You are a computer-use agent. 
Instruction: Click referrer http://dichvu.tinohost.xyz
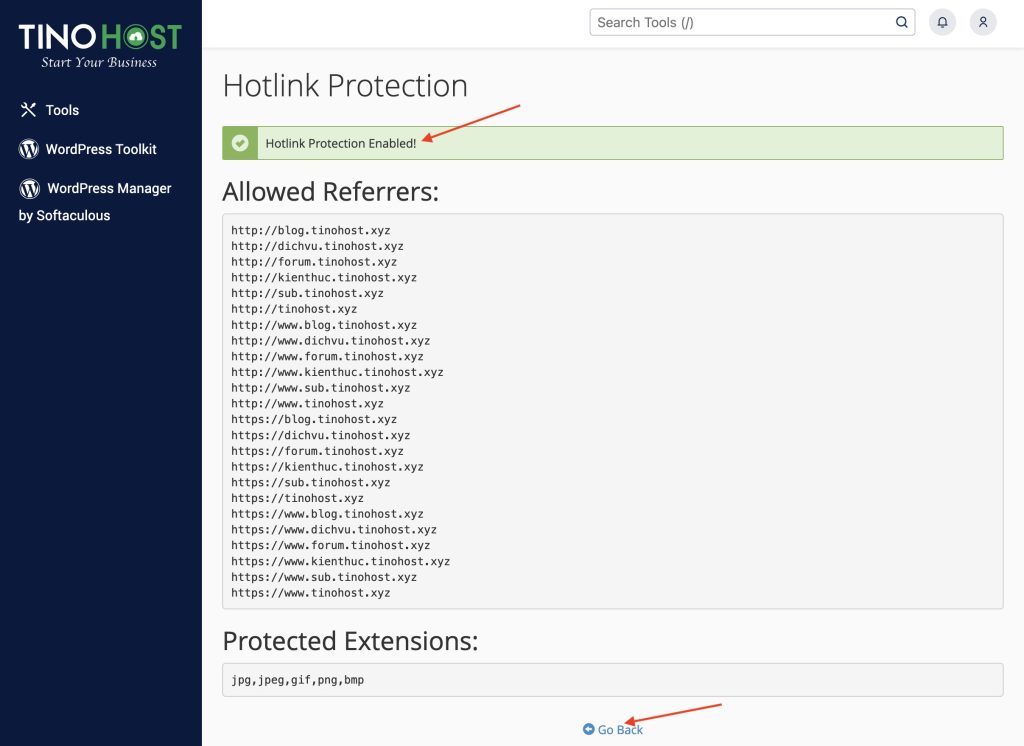click(317, 246)
